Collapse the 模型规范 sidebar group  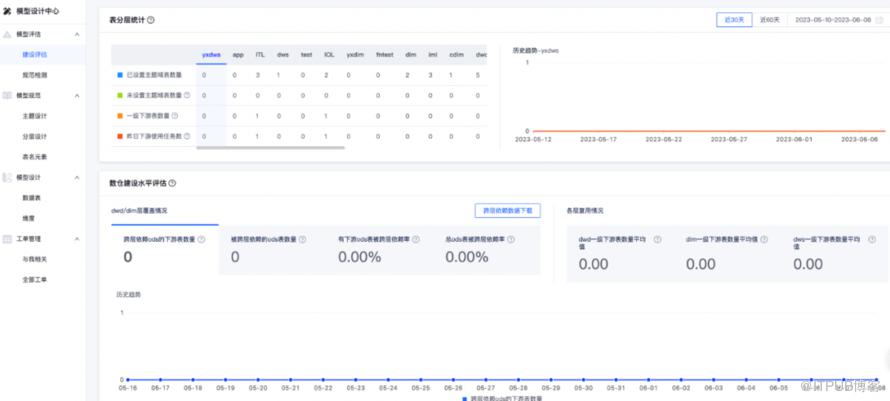pos(78,96)
